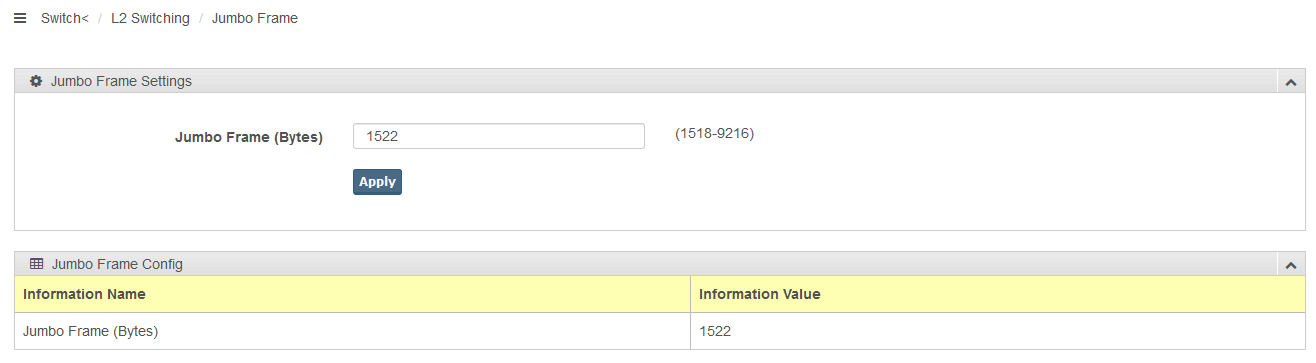Image resolution: width=1316 pixels, height=363 pixels.
Task: Click the (1518-9216) range hint
Action: [x=714, y=133]
